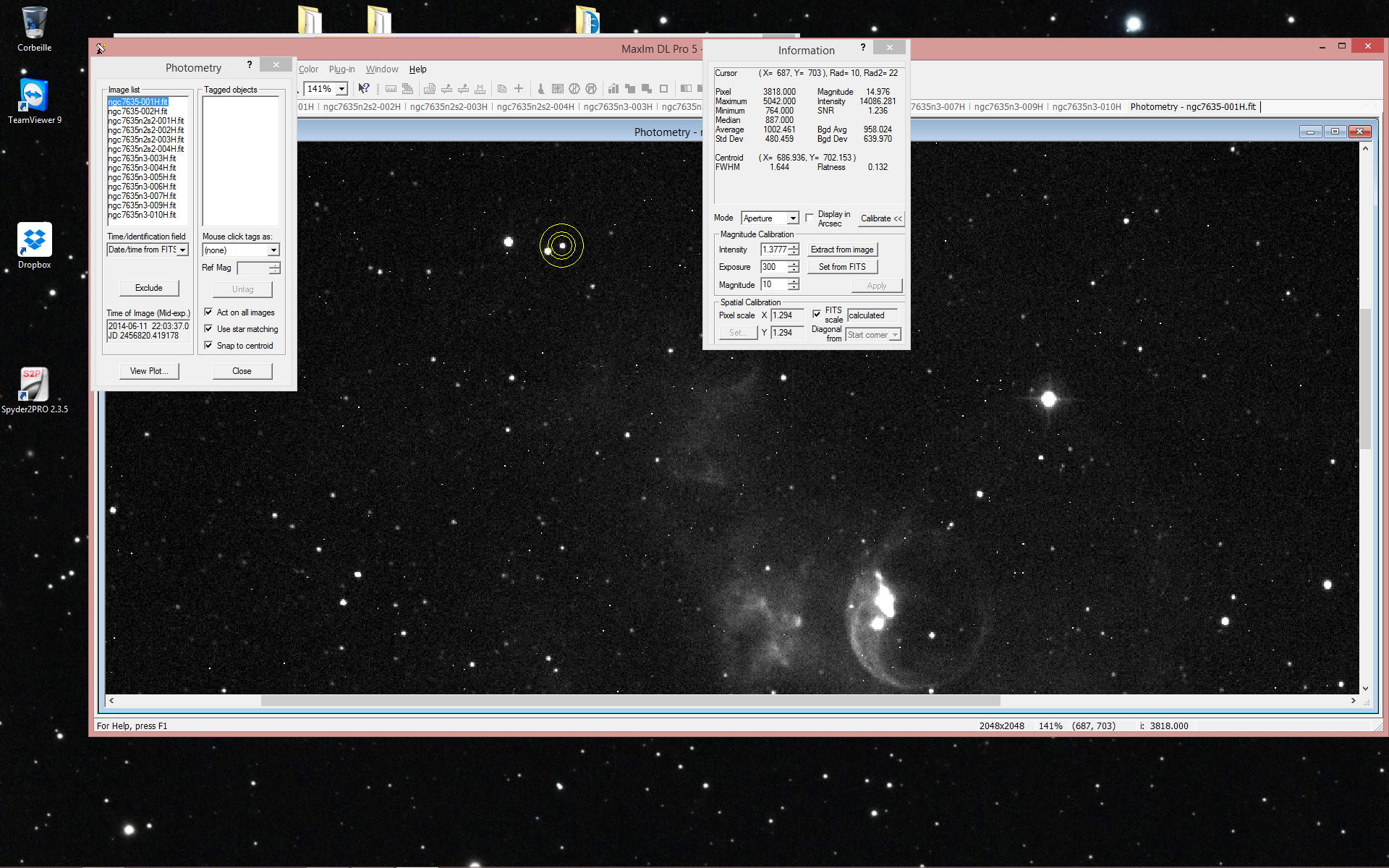
Task: Click the copy pages toolbar icon
Action: click(501, 88)
